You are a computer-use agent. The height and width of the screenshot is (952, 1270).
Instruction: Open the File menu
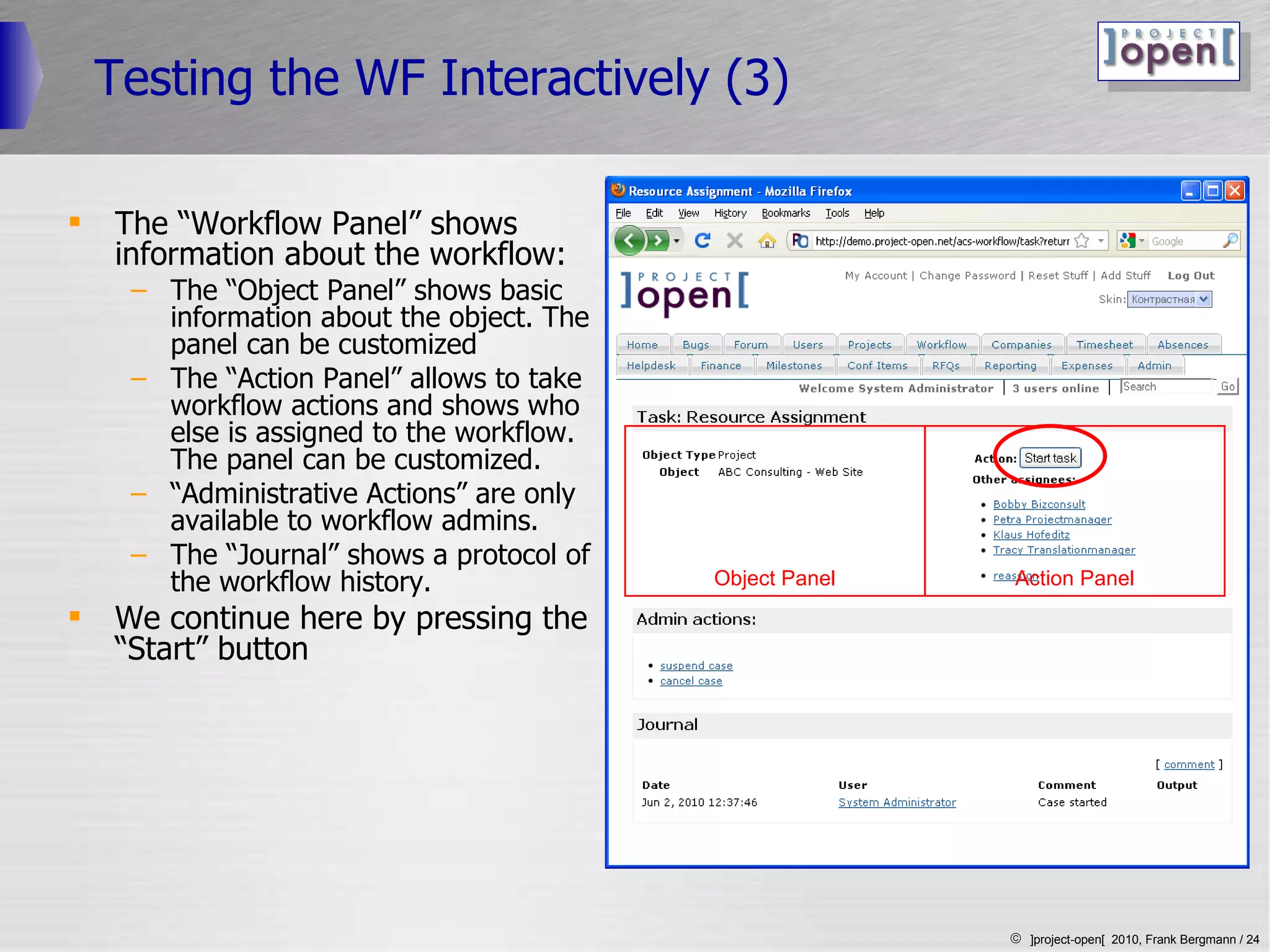(623, 213)
